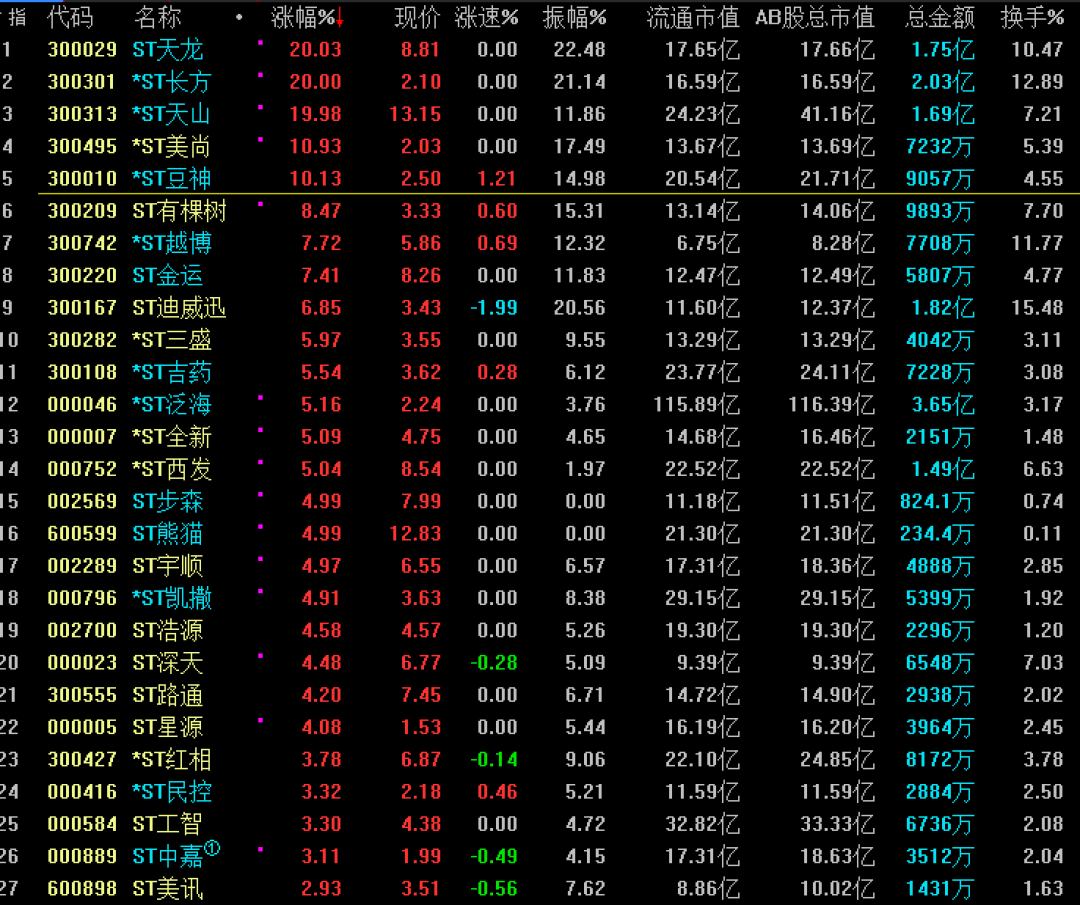
Task: Select stock ST金运 name
Action: 168,275
